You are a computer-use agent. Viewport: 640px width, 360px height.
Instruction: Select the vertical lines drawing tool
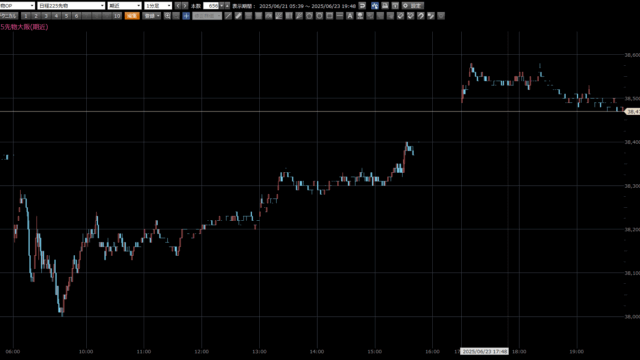tap(289, 16)
